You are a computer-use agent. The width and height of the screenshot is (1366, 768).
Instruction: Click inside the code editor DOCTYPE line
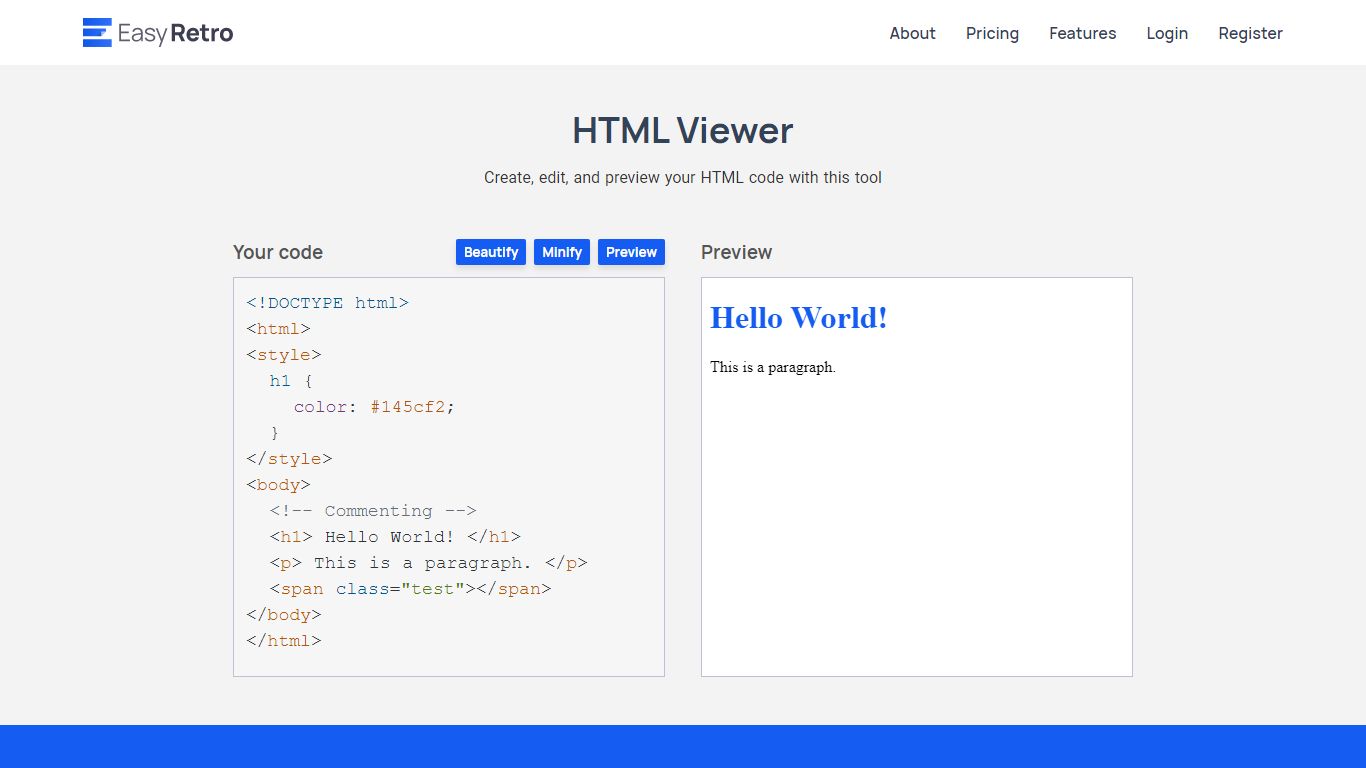click(328, 303)
